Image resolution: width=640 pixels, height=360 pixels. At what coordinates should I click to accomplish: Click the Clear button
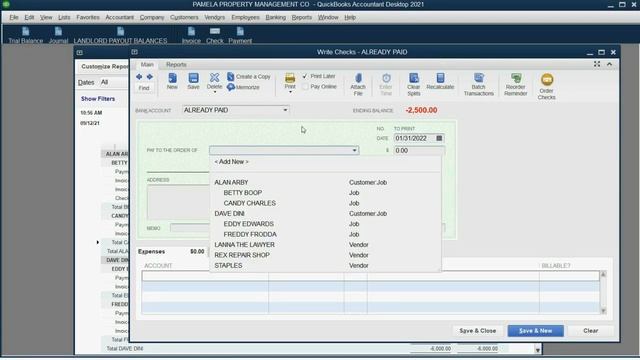591,331
